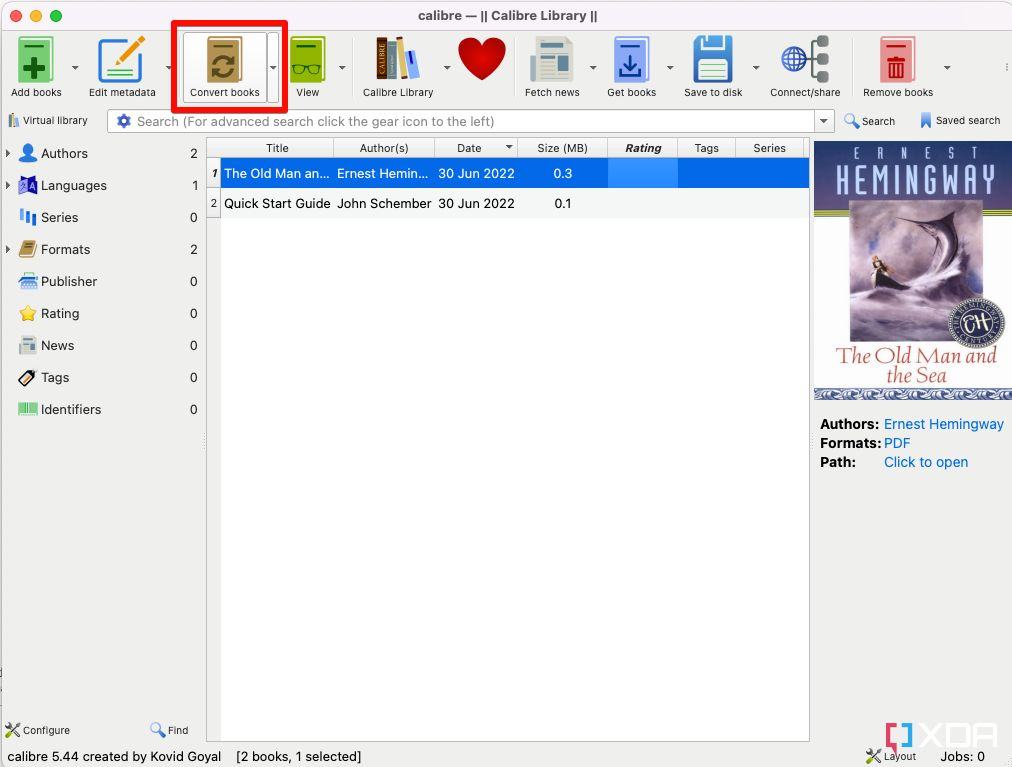Click the Virtual library button

[47, 121]
